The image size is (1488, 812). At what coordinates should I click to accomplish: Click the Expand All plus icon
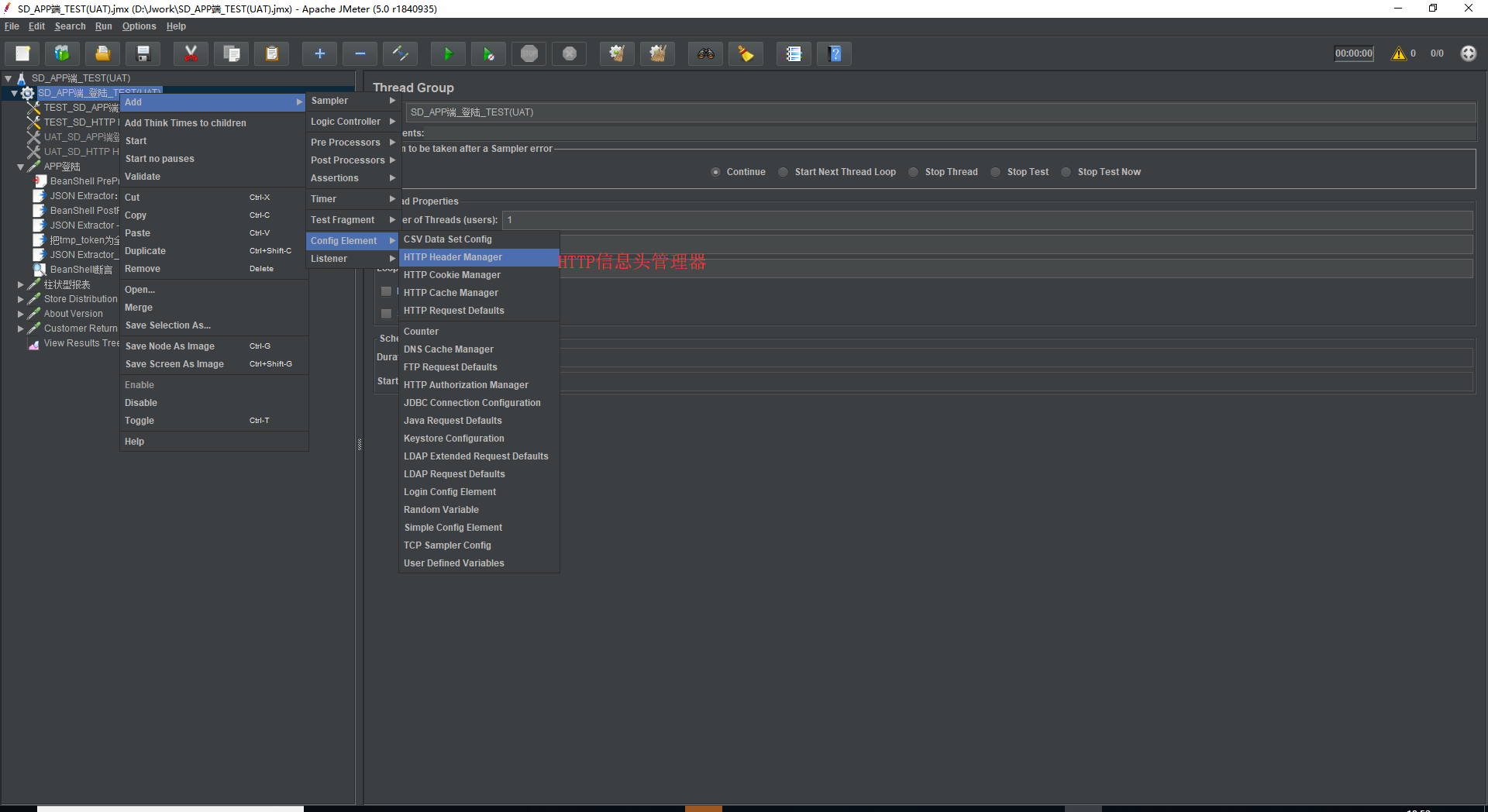click(319, 53)
